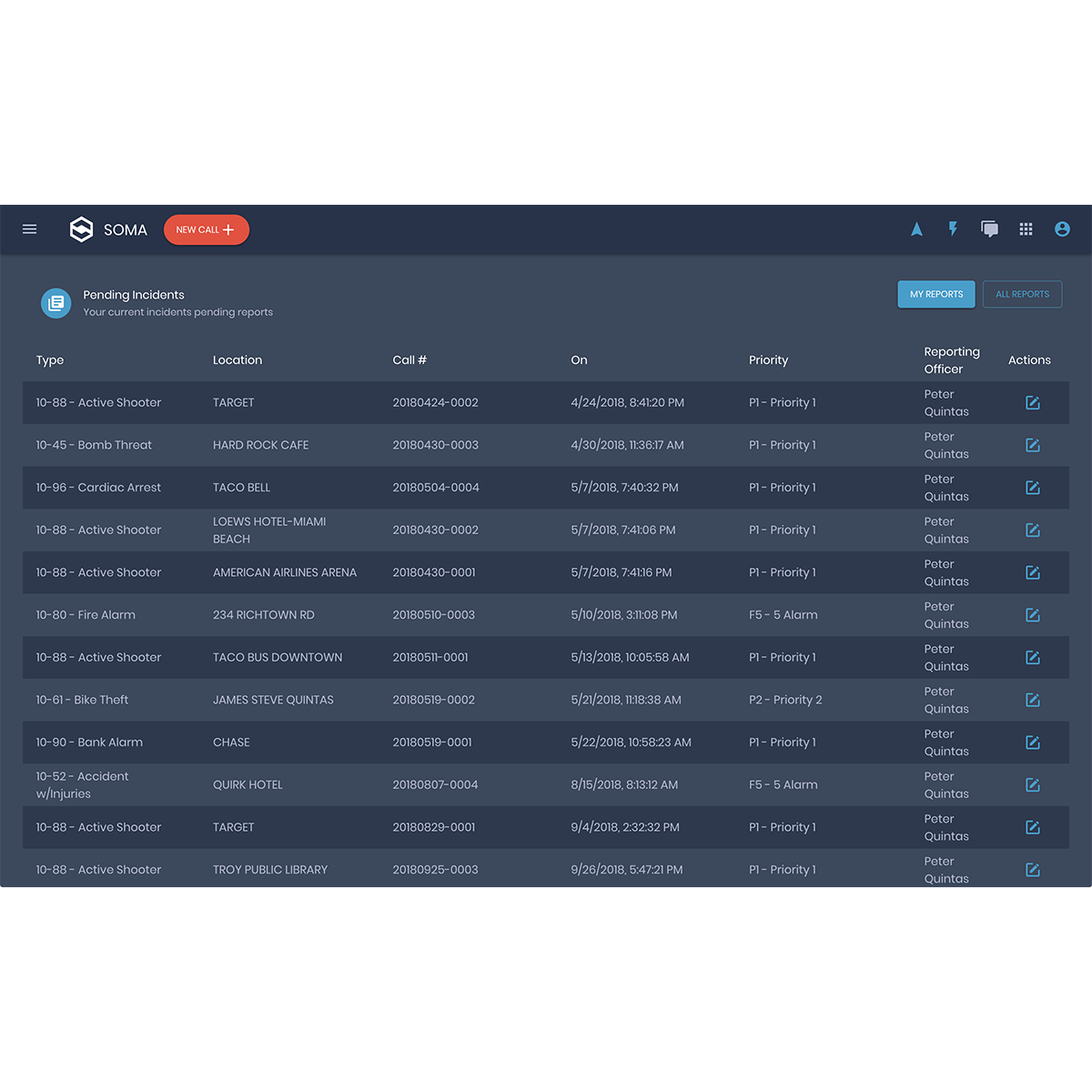Click call number 20180510-0003
The height and width of the screenshot is (1092, 1092).
click(434, 615)
